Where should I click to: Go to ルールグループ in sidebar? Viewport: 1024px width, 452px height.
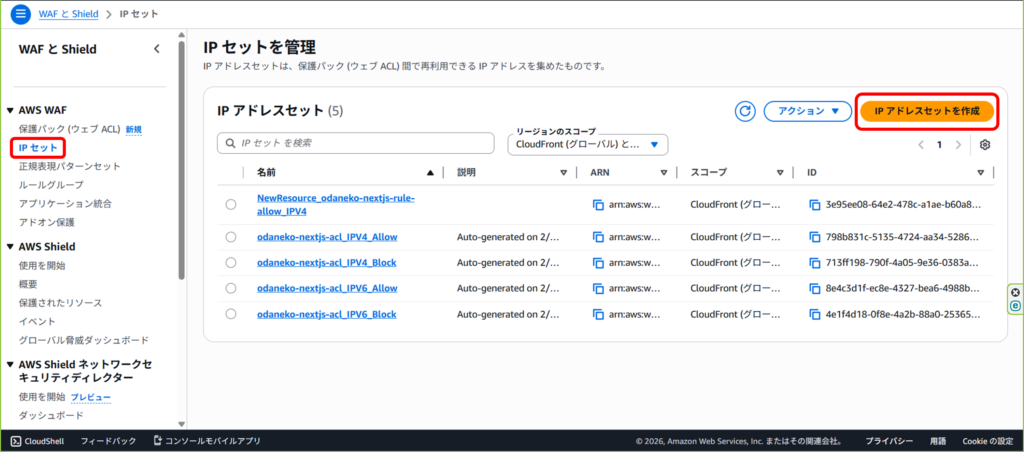click(51, 185)
